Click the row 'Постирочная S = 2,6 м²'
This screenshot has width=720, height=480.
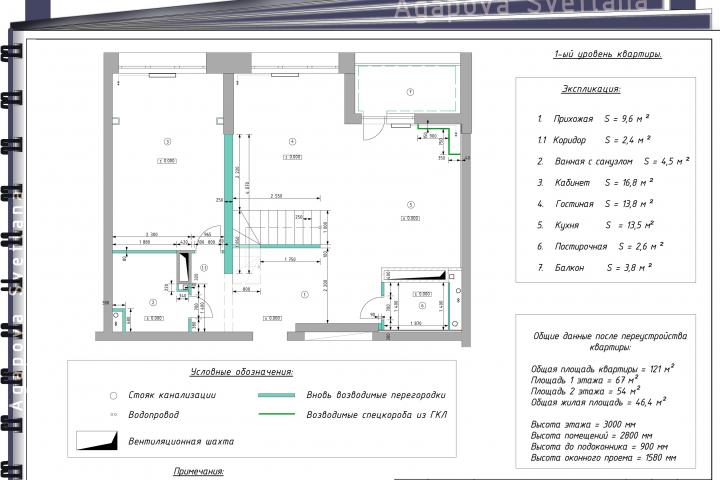pos(601,246)
